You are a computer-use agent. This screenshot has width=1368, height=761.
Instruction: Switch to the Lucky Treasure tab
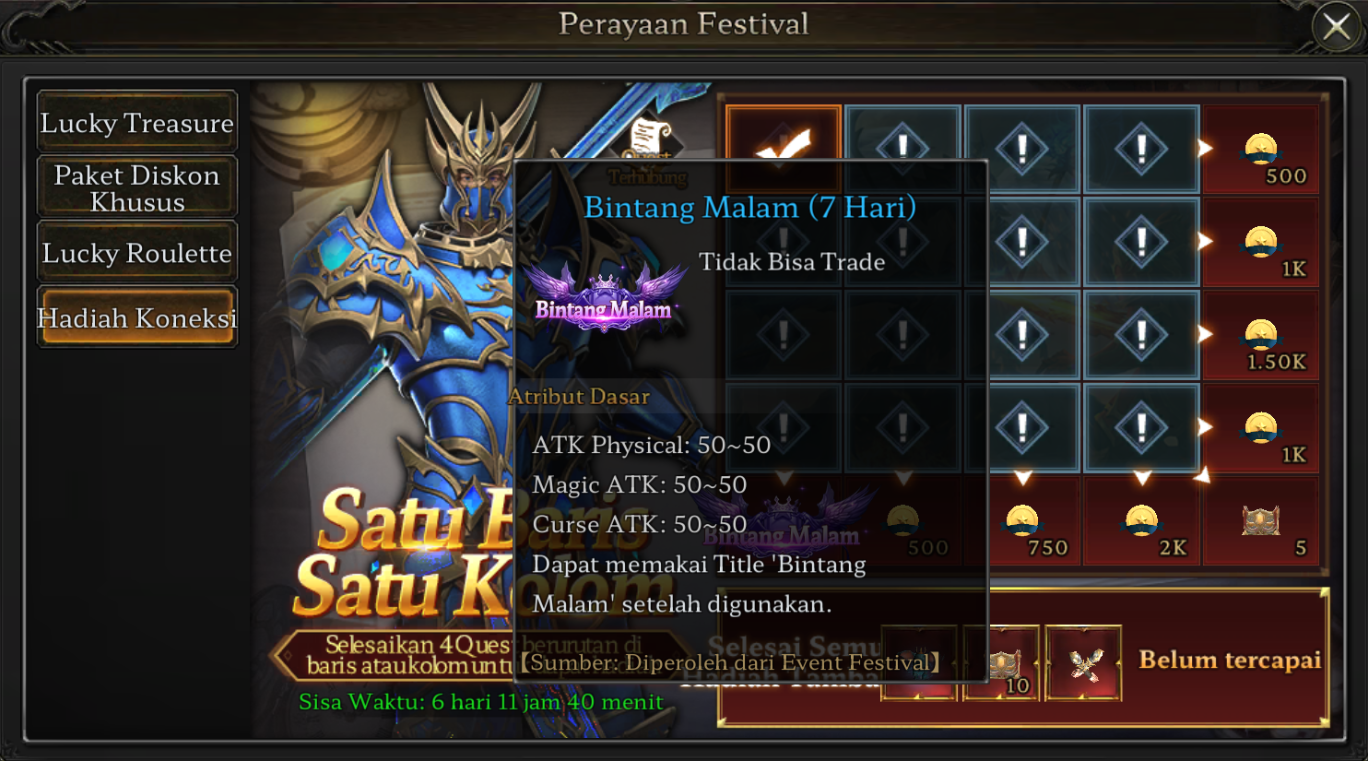click(137, 122)
